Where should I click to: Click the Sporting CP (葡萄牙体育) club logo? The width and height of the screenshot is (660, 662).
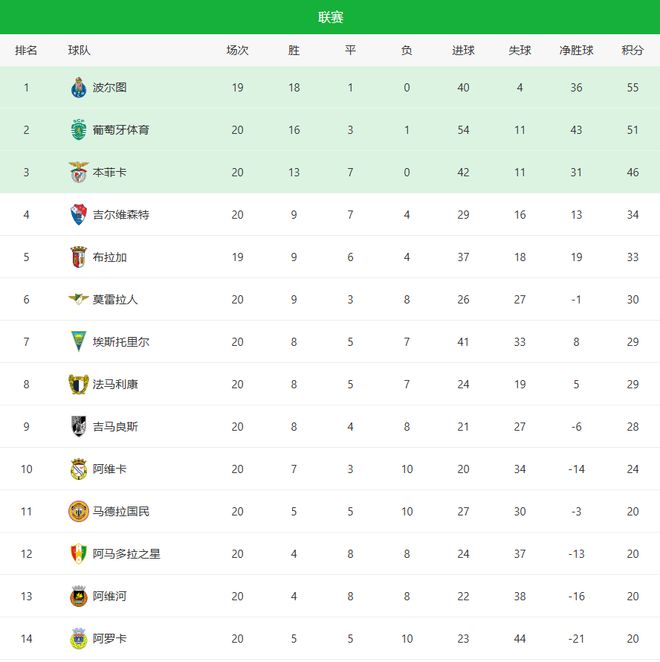point(79,130)
